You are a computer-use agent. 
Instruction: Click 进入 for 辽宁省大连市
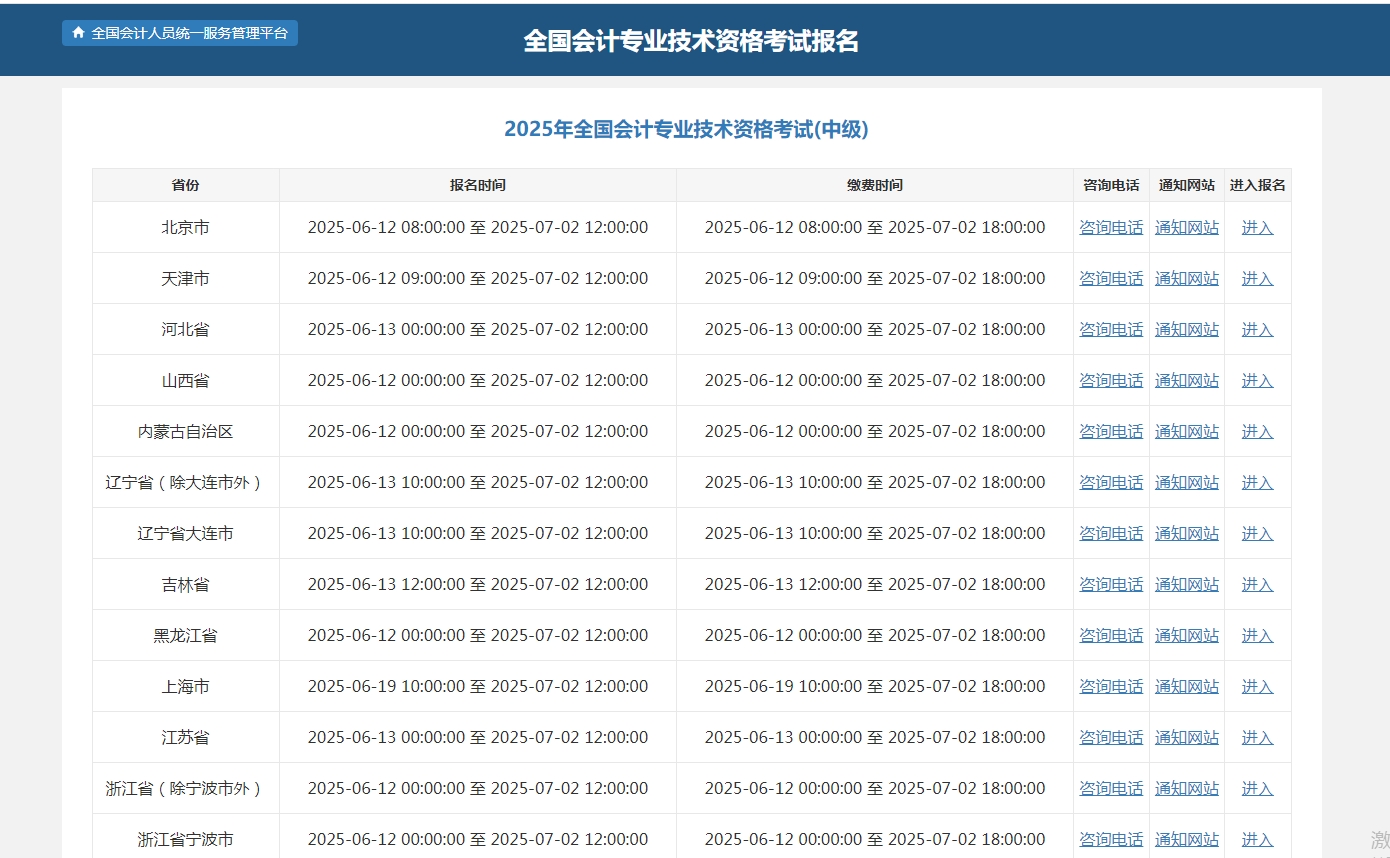[1257, 533]
